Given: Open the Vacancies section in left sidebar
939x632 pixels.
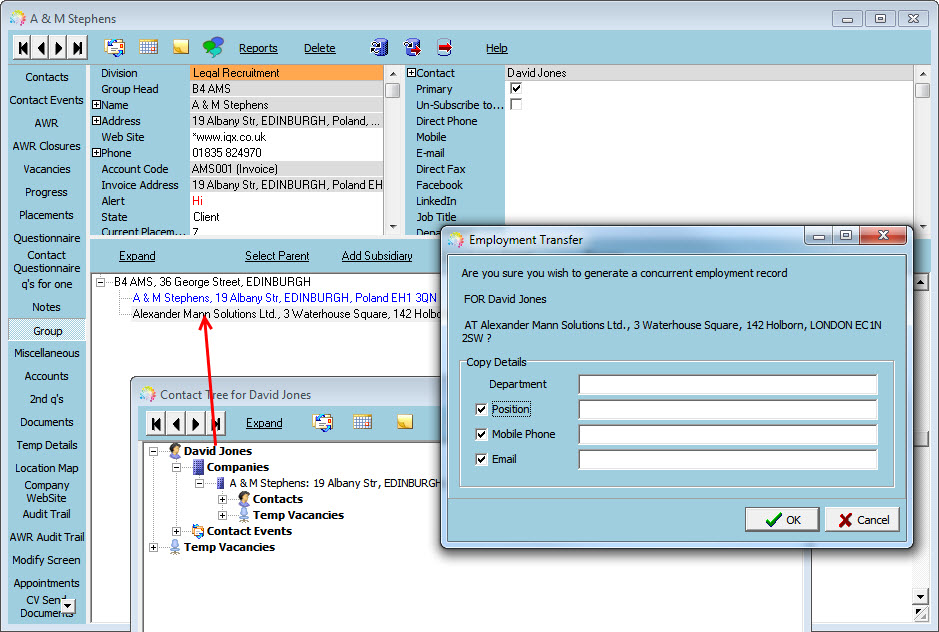Looking at the screenshot, I should coord(47,169).
